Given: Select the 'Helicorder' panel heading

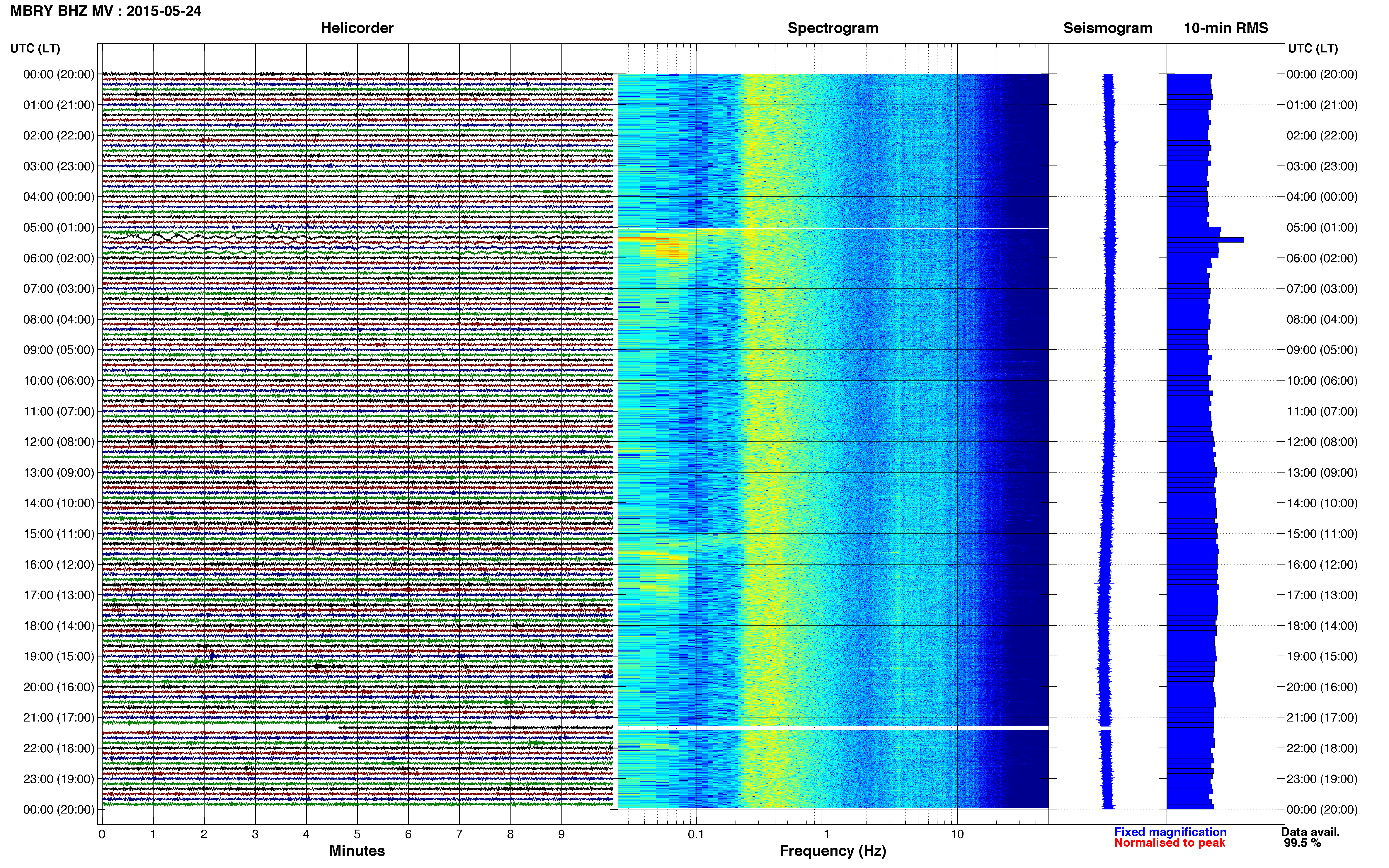Looking at the screenshot, I should pyautogui.click(x=357, y=28).
